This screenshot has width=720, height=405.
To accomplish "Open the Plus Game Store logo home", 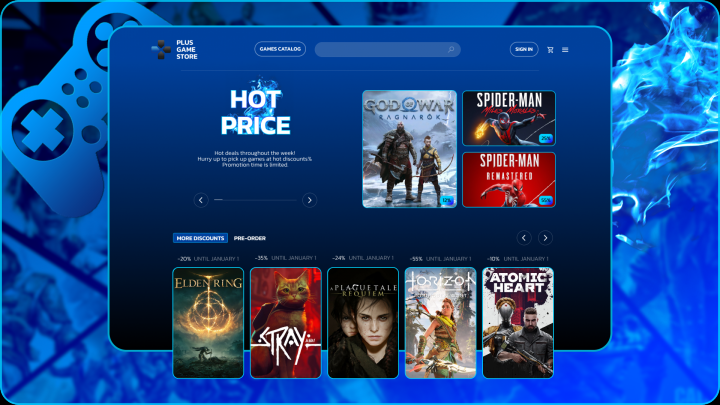I will coord(174,50).
